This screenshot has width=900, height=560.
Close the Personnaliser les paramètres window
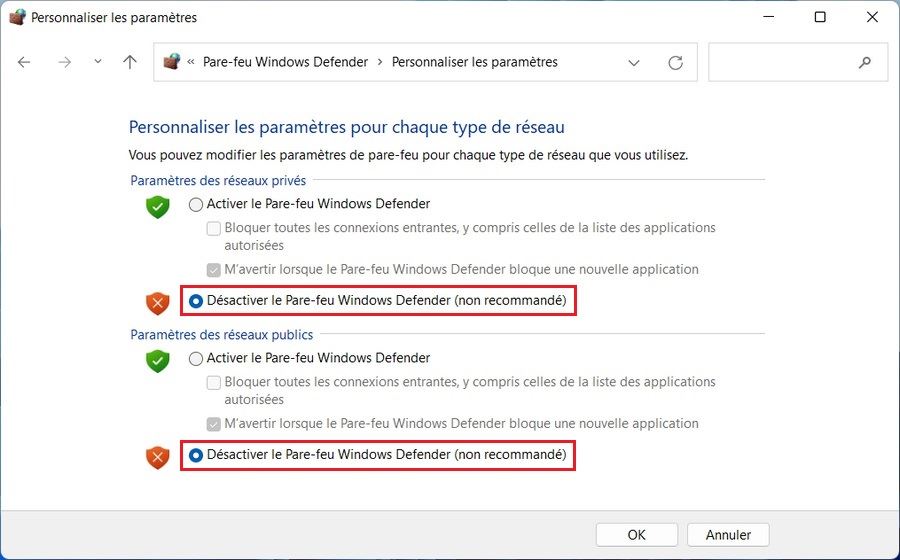(x=872, y=17)
